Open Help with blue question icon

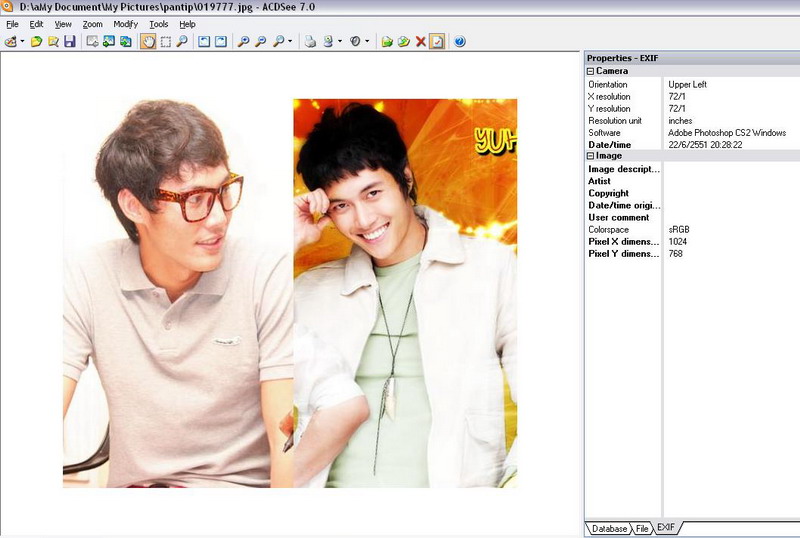point(460,41)
